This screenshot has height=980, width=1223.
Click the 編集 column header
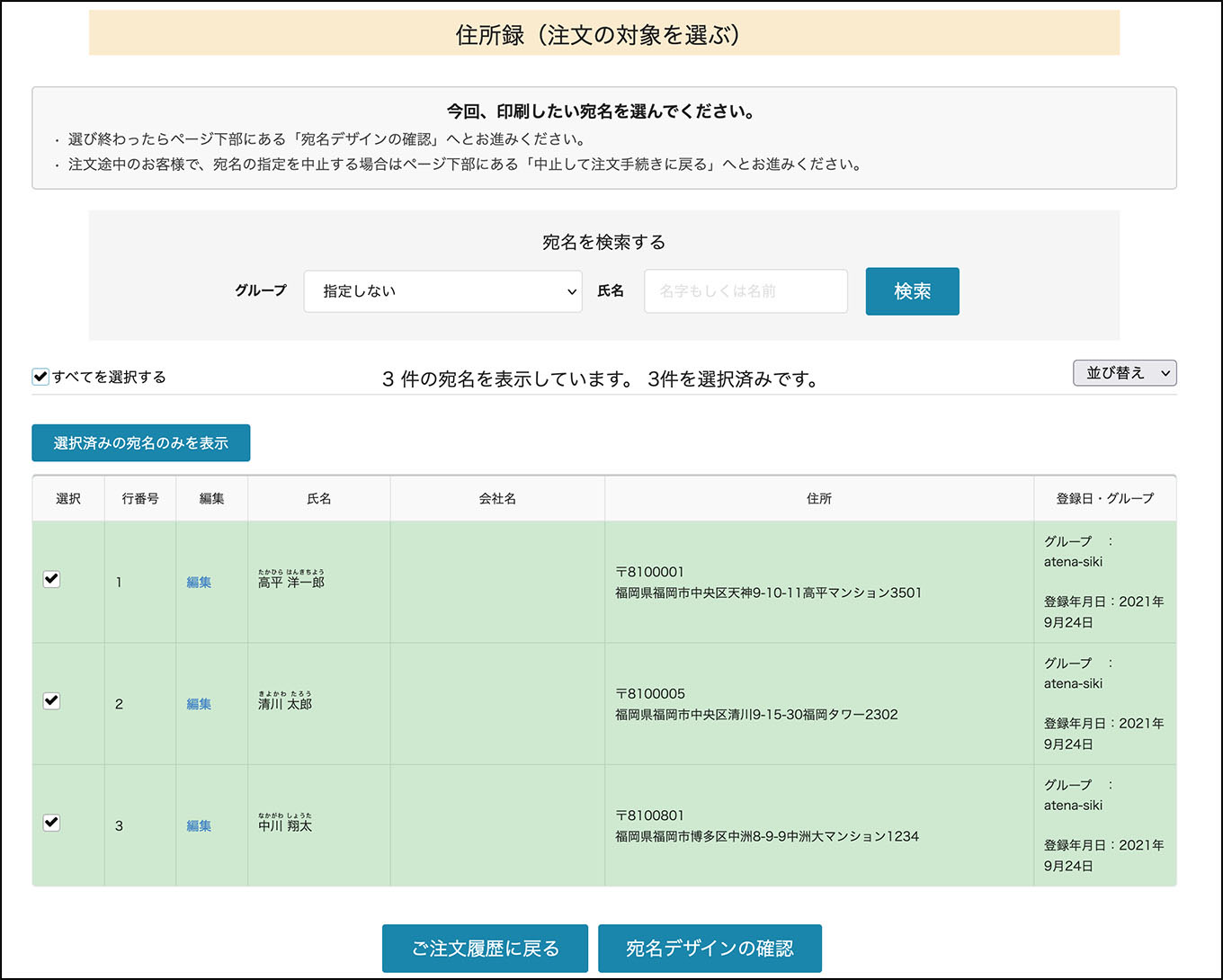point(212,498)
